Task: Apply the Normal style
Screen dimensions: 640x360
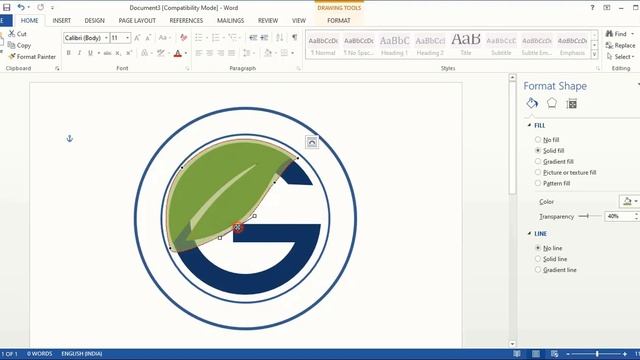Action: (x=323, y=45)
